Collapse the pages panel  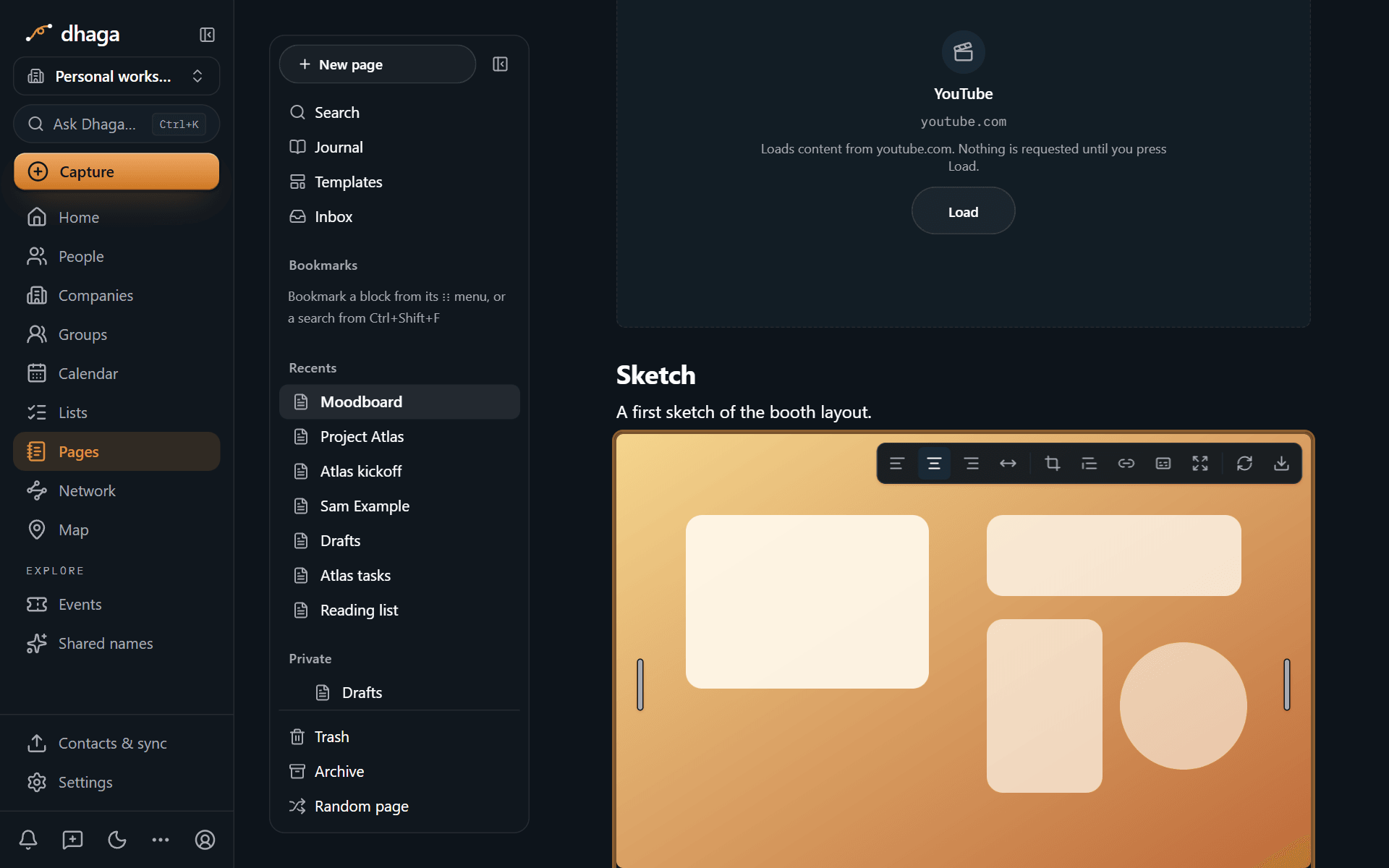click(x=500, y=64)
